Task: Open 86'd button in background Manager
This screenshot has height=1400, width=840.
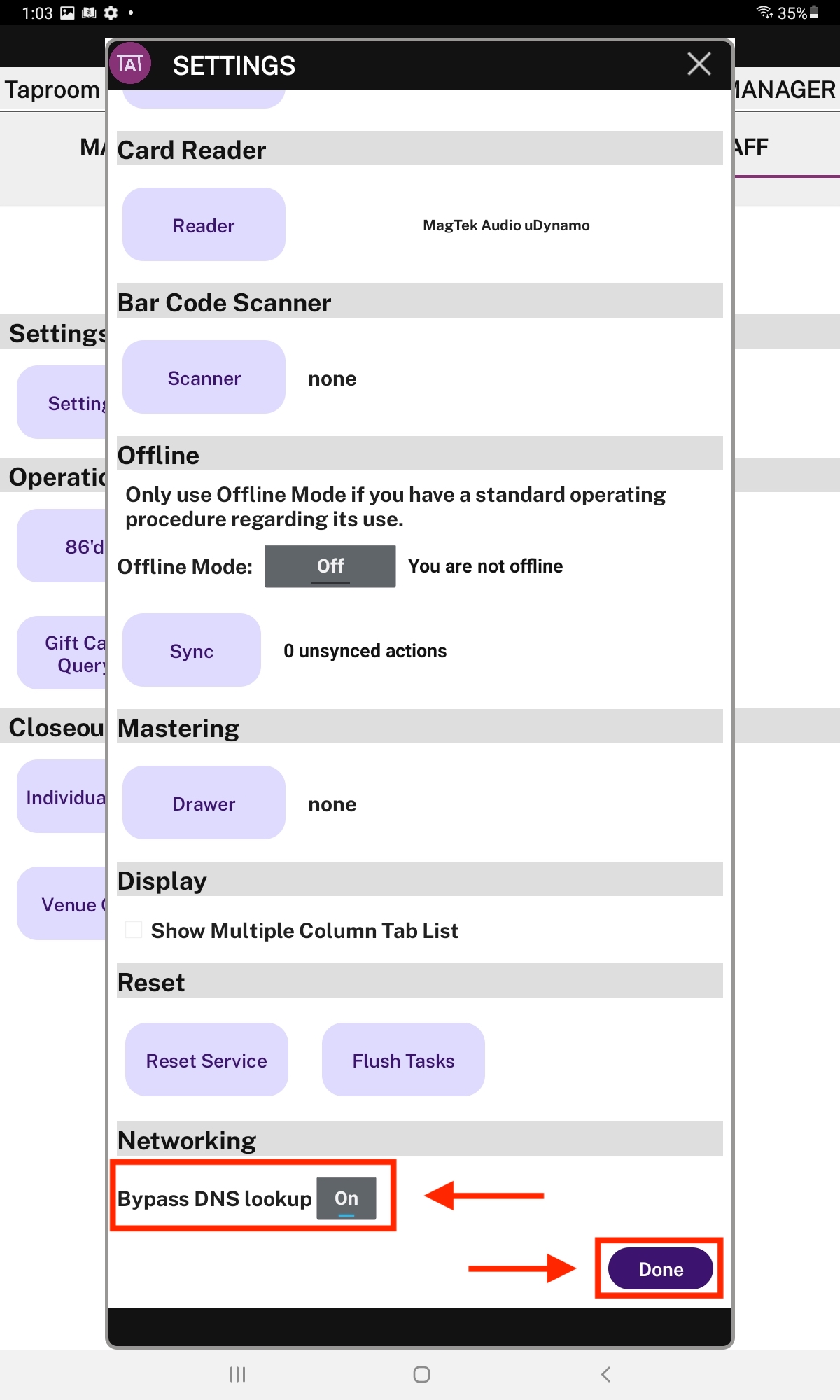Action: point(62,545)
